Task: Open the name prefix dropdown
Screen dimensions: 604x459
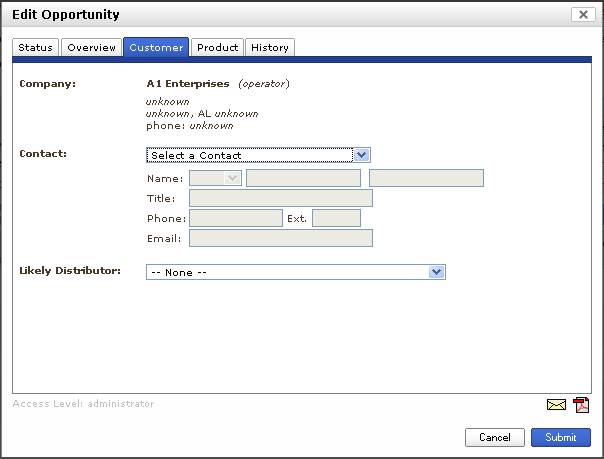Action: click(215, 178)
